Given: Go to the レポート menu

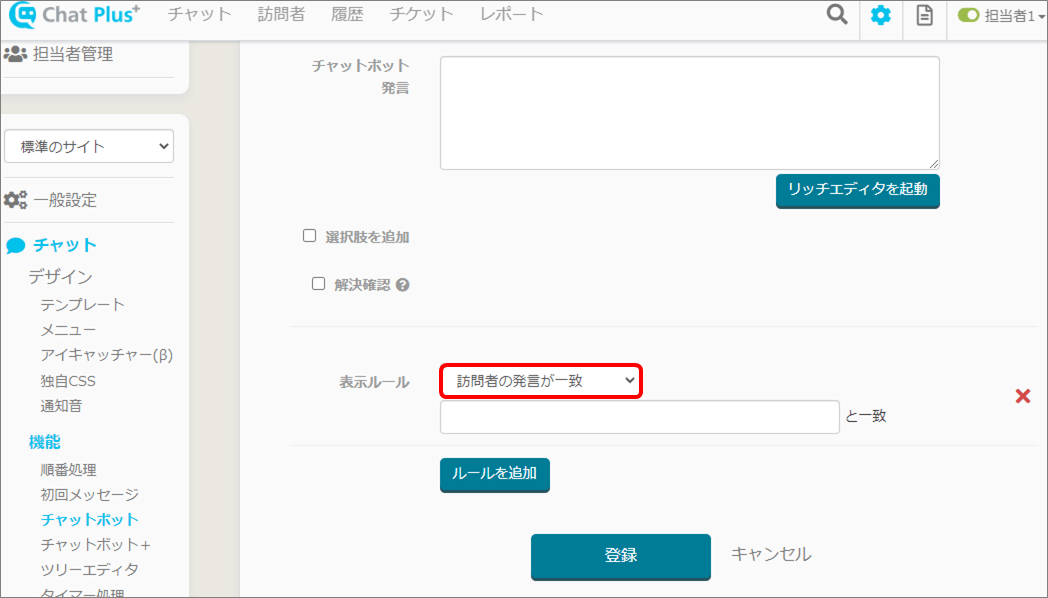Looking at the screenshot, I should [x=511, y=14].
